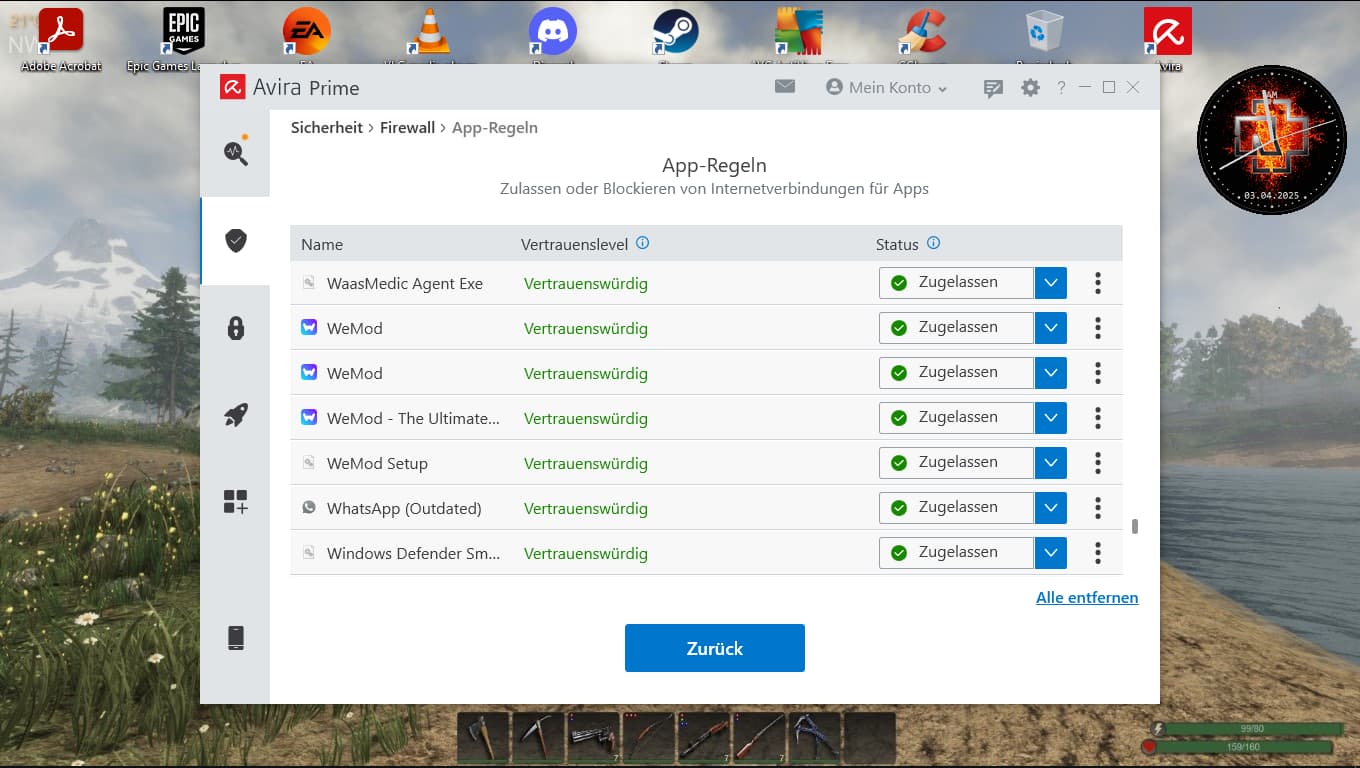Open status dropdown for WeMod Setup
Viewport: 1360px width, 768px height.
tap(1050, 463)
